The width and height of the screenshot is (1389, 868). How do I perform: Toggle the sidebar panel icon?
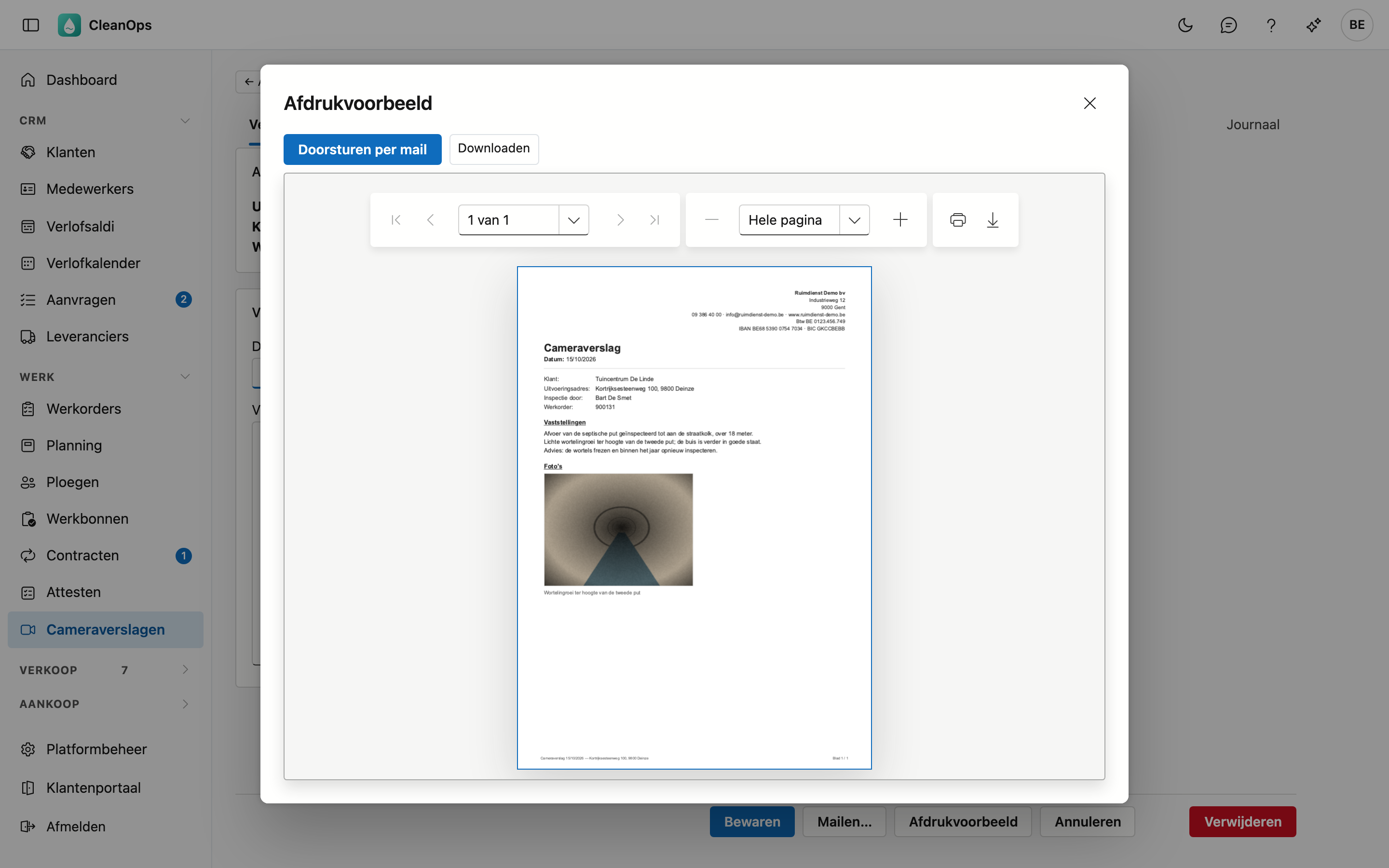30,25
